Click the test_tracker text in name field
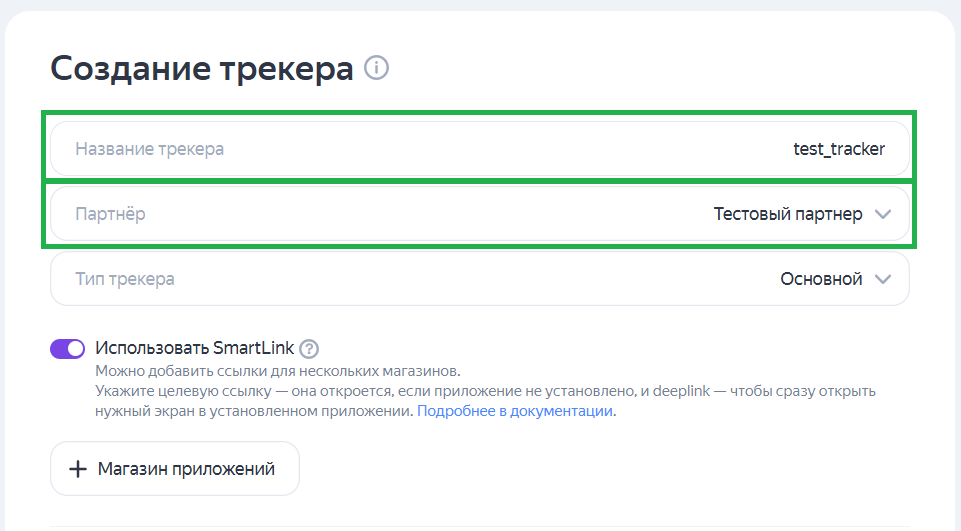The height and width of the screenshot is (531, 961). pyautogui.click(x=838, y=149)
